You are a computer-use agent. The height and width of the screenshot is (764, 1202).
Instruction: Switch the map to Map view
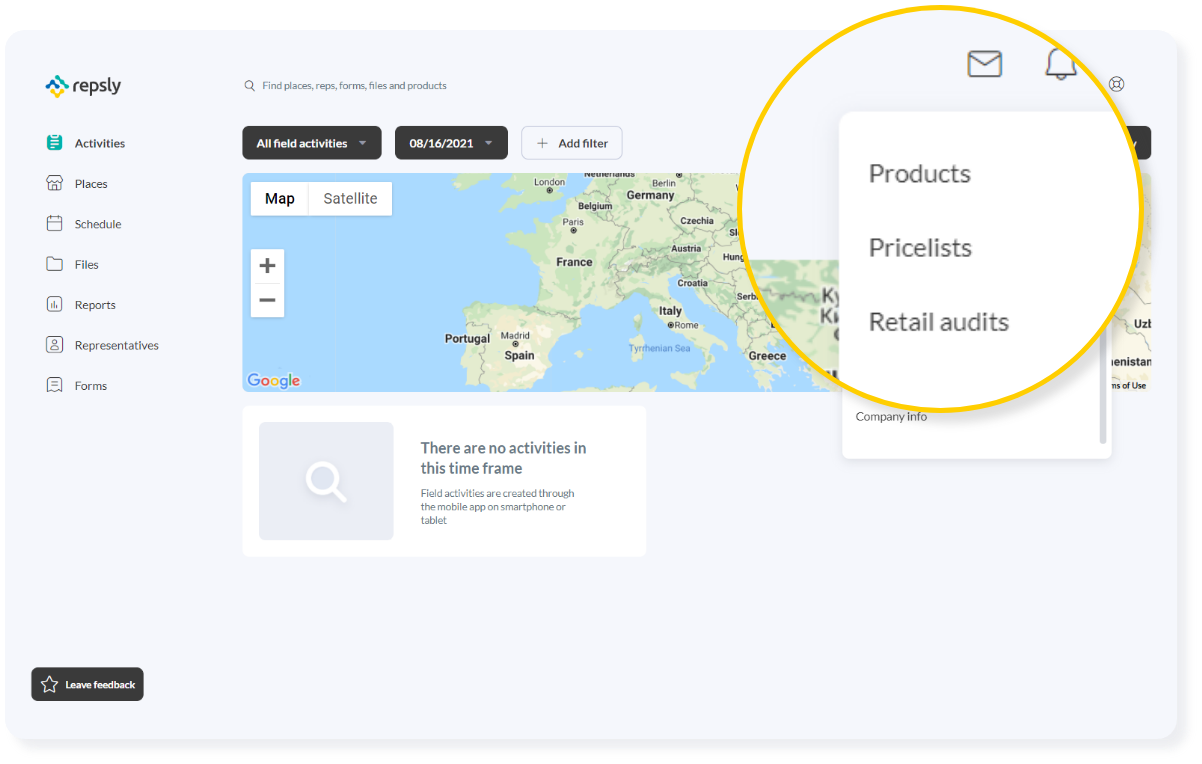point(280,199)
